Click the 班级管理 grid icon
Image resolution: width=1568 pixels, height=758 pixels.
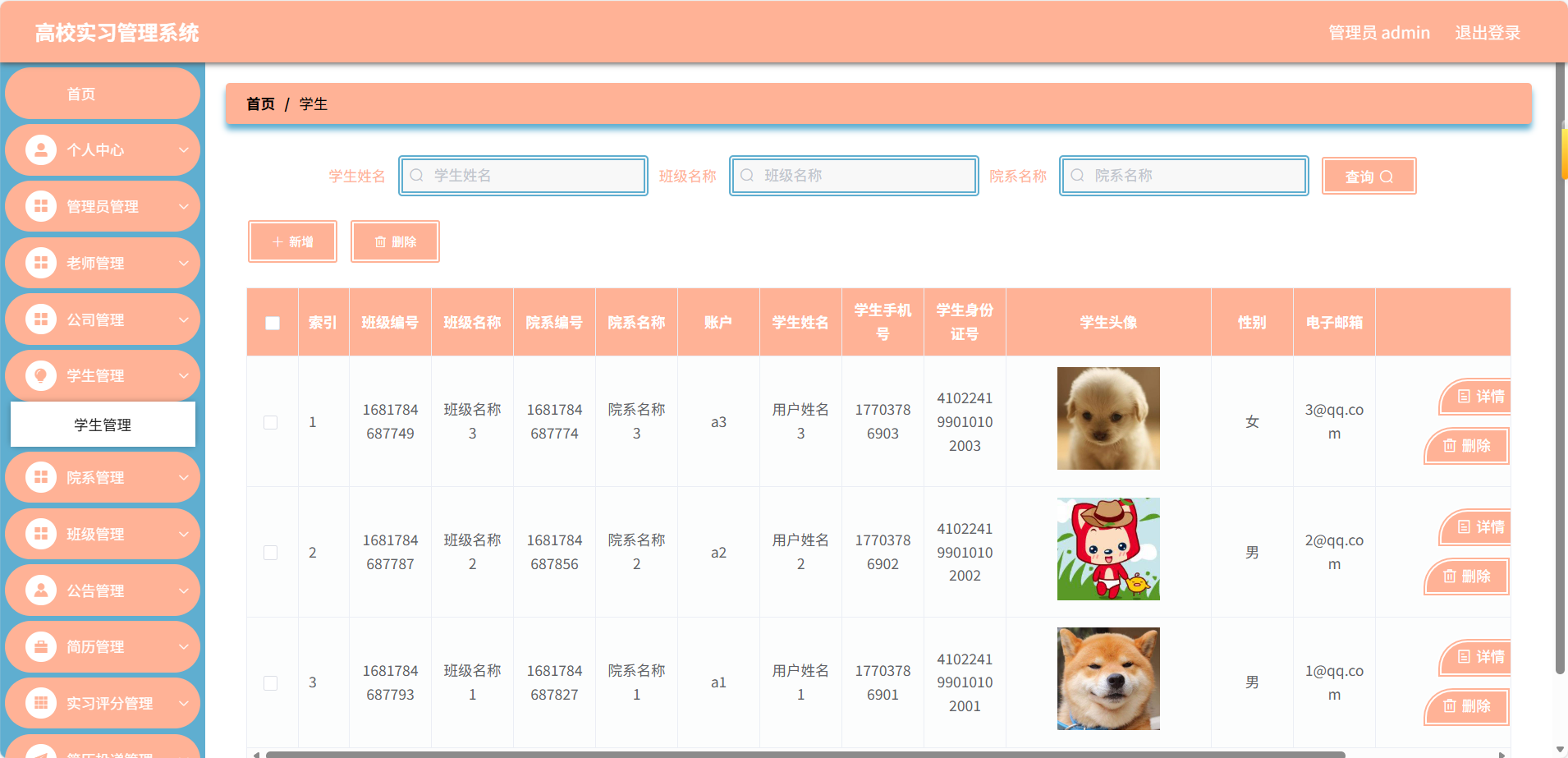point(40,534)
